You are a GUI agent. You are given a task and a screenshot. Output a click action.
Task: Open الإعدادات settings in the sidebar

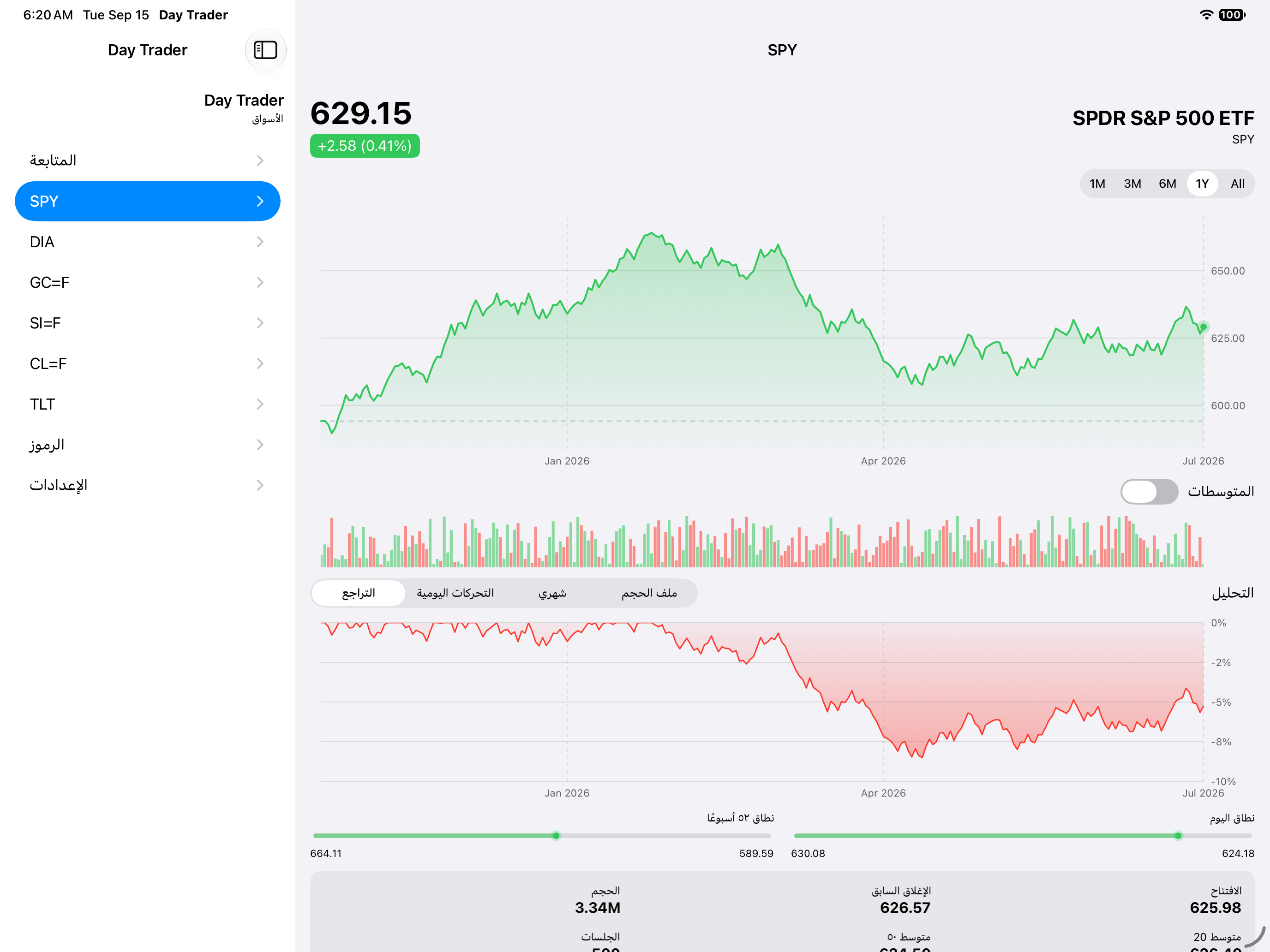click(x=148, y=486)
